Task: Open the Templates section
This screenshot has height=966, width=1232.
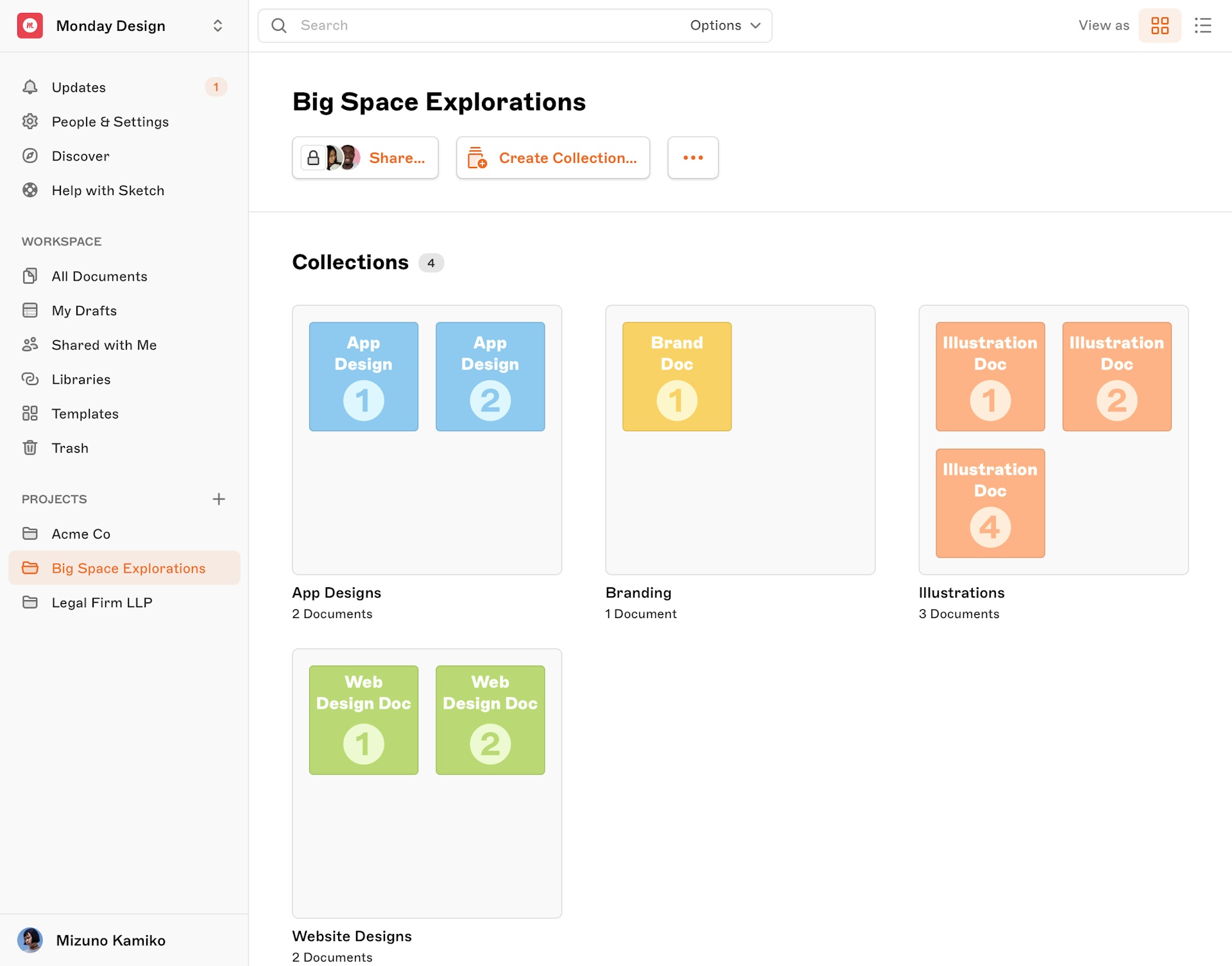Action: (85, 413)
